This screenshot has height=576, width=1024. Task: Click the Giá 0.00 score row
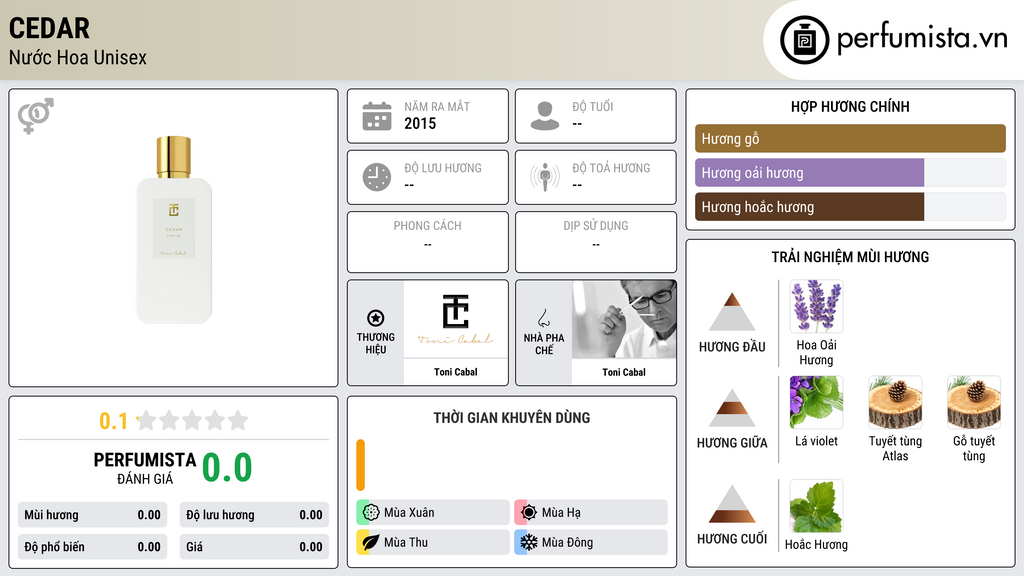tap(254, 547)
